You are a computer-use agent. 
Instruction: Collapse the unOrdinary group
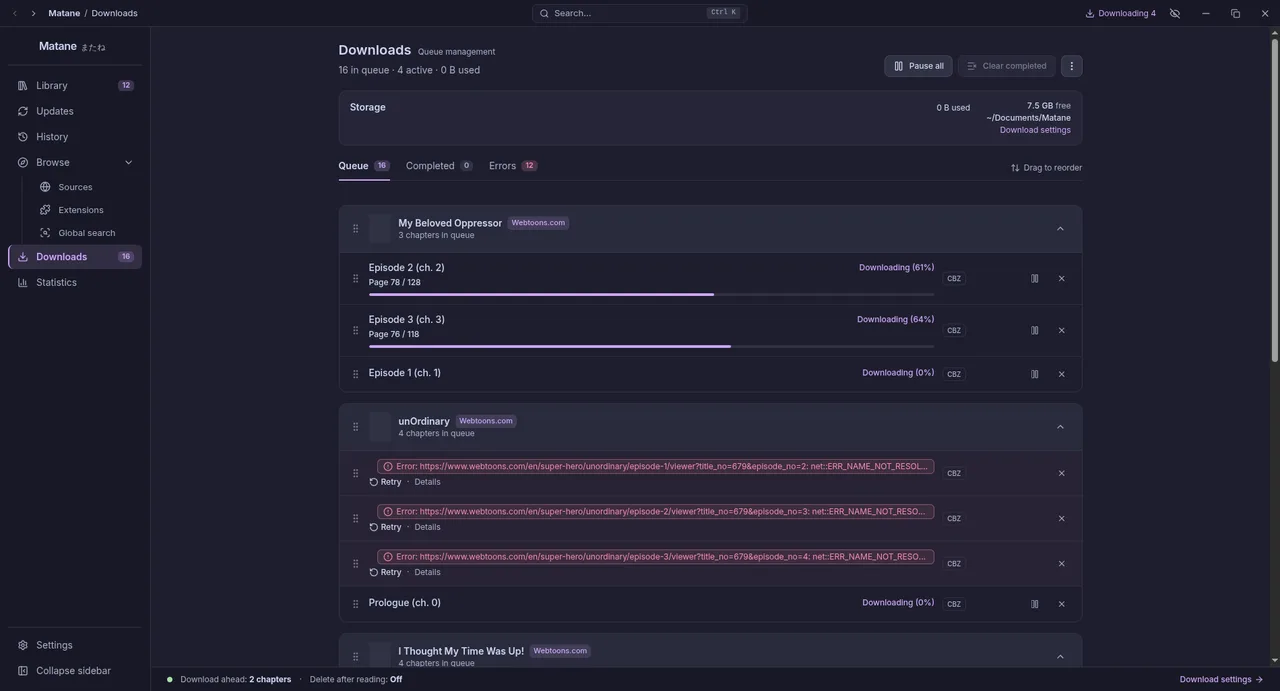(x=1061, y=427)
